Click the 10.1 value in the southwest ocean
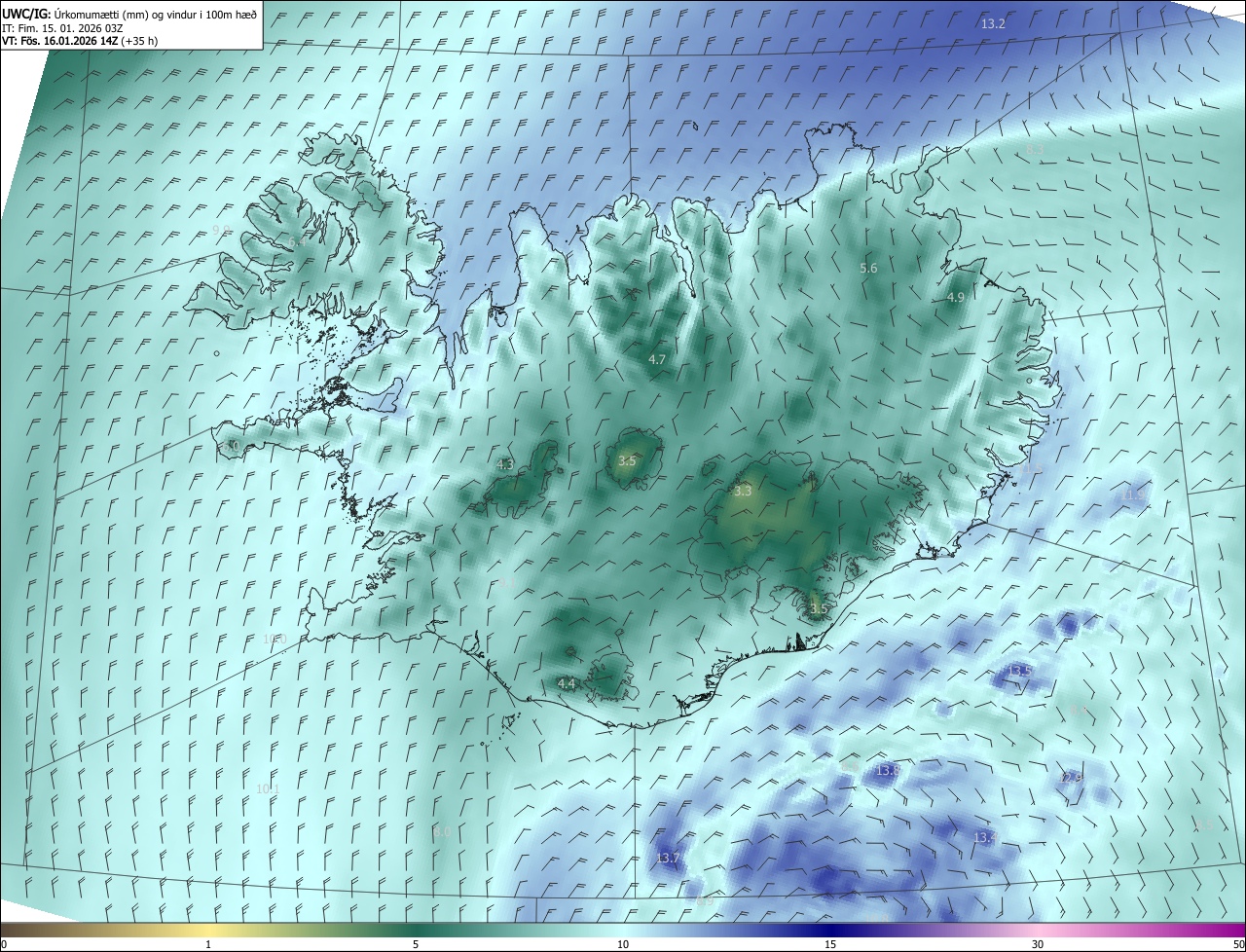Image resolution: width=1246 pixels, height=952 pixels. tap(268, 788)
